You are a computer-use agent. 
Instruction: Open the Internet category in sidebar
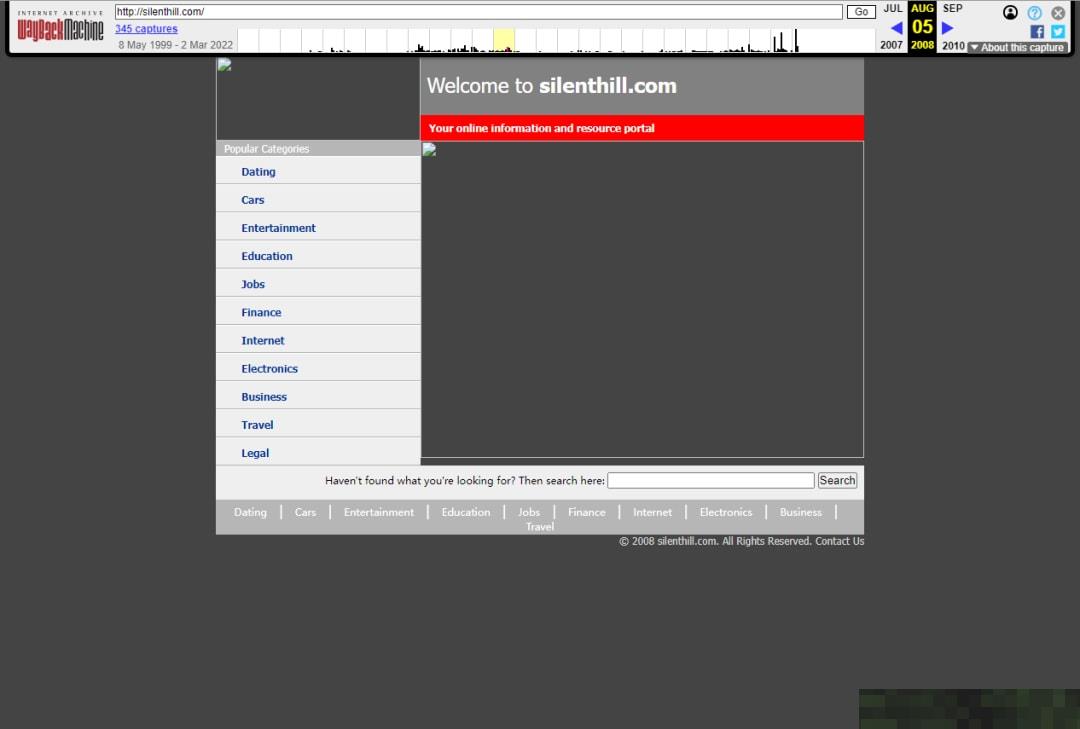click(262, 340)
